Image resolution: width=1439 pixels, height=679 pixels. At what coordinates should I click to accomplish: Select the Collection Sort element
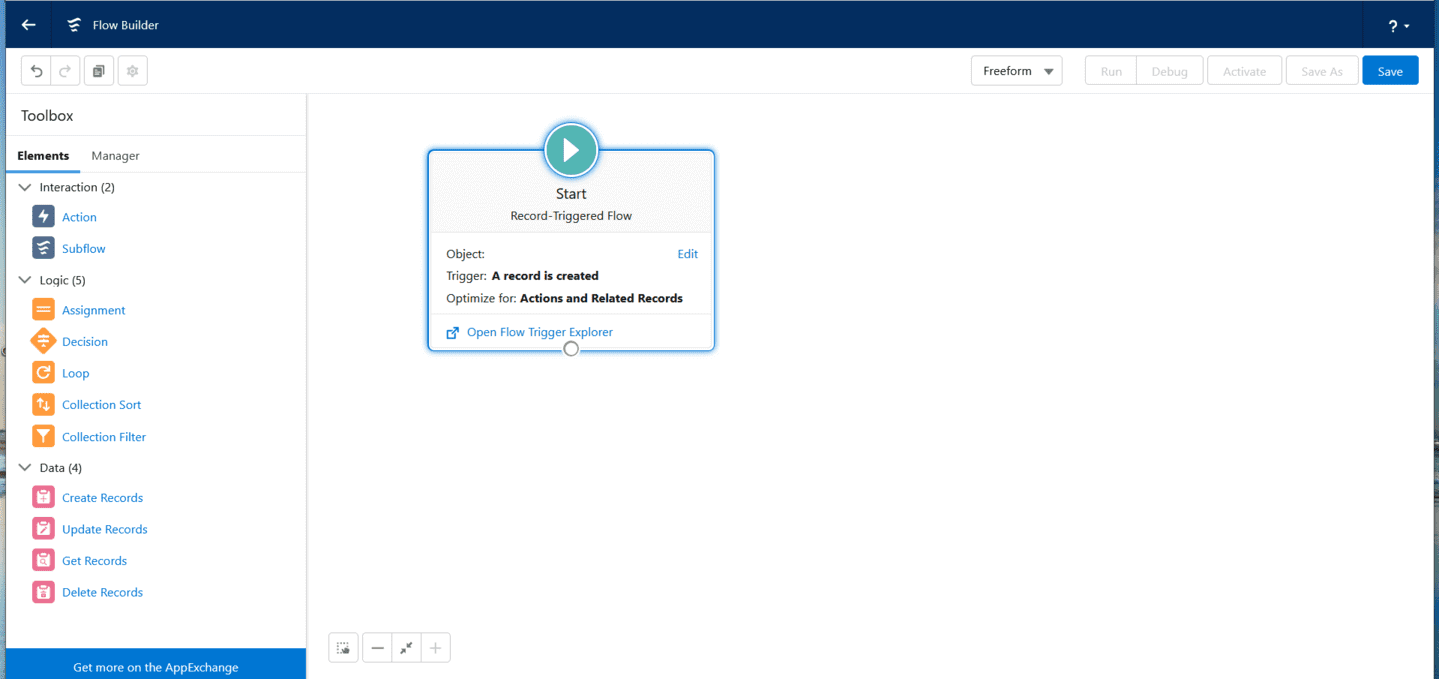tap(100, 404)
